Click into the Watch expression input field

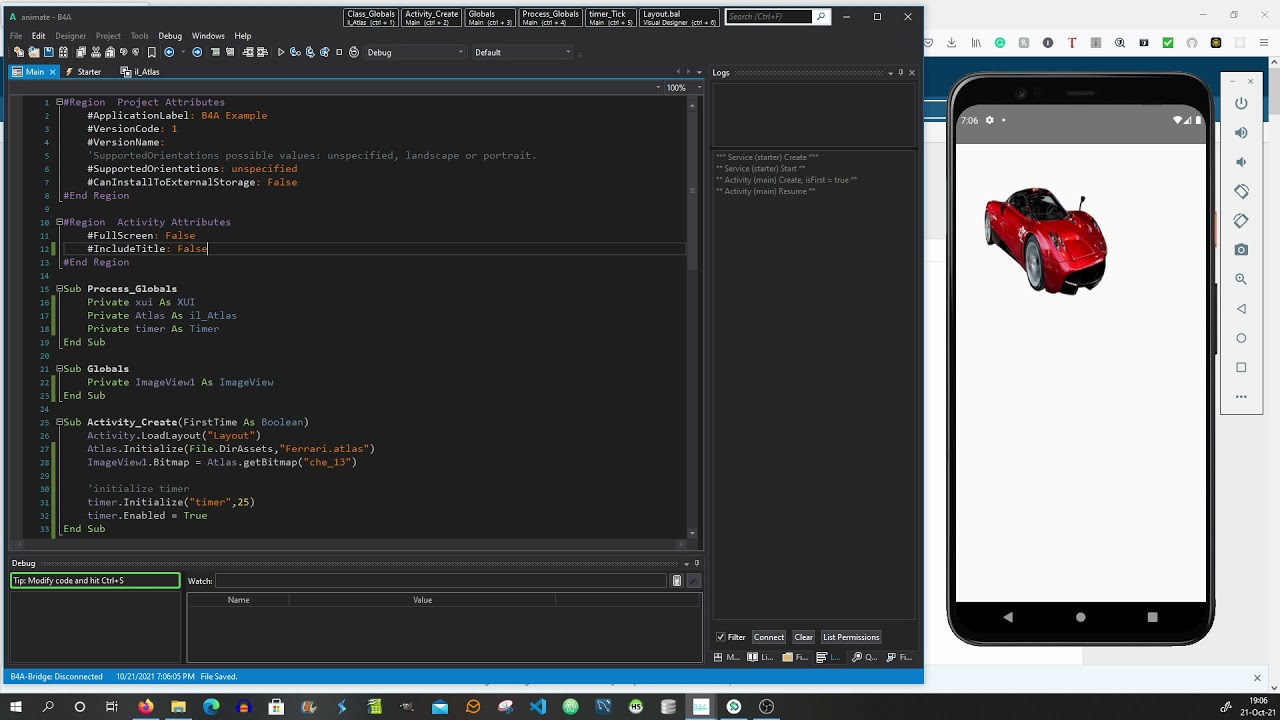[441, 581]
